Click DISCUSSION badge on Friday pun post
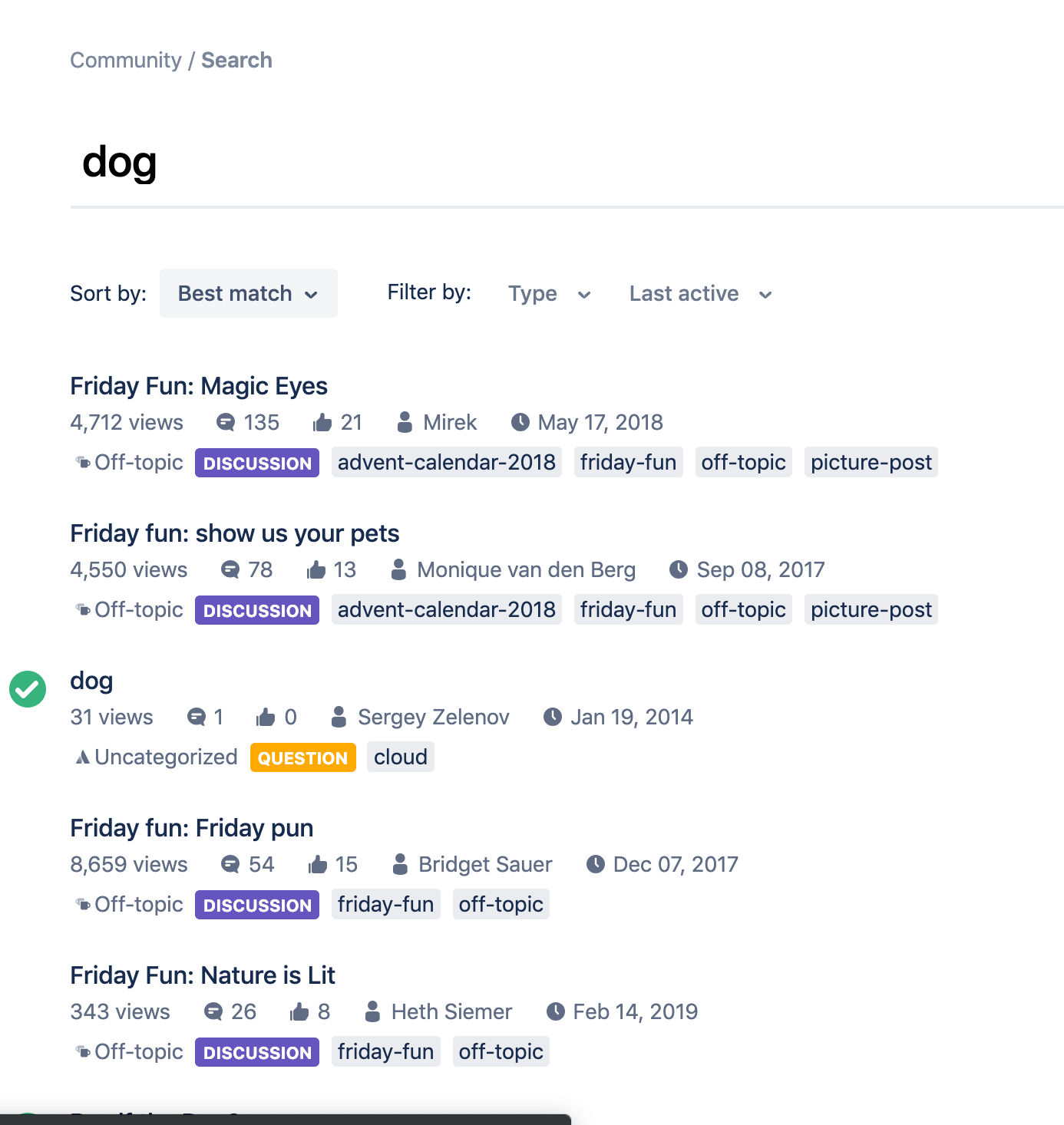Screen dimensions: 1064x1125 click(x=257, y=905)
